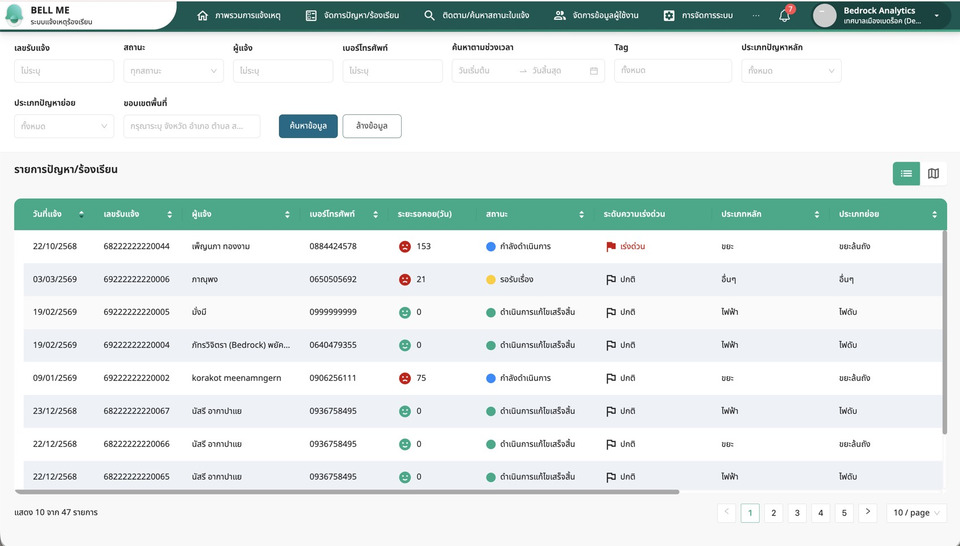Change the 10 / page size selector
Image resolution: width=960 pixels, height=546 pixels.
(916, 513)
